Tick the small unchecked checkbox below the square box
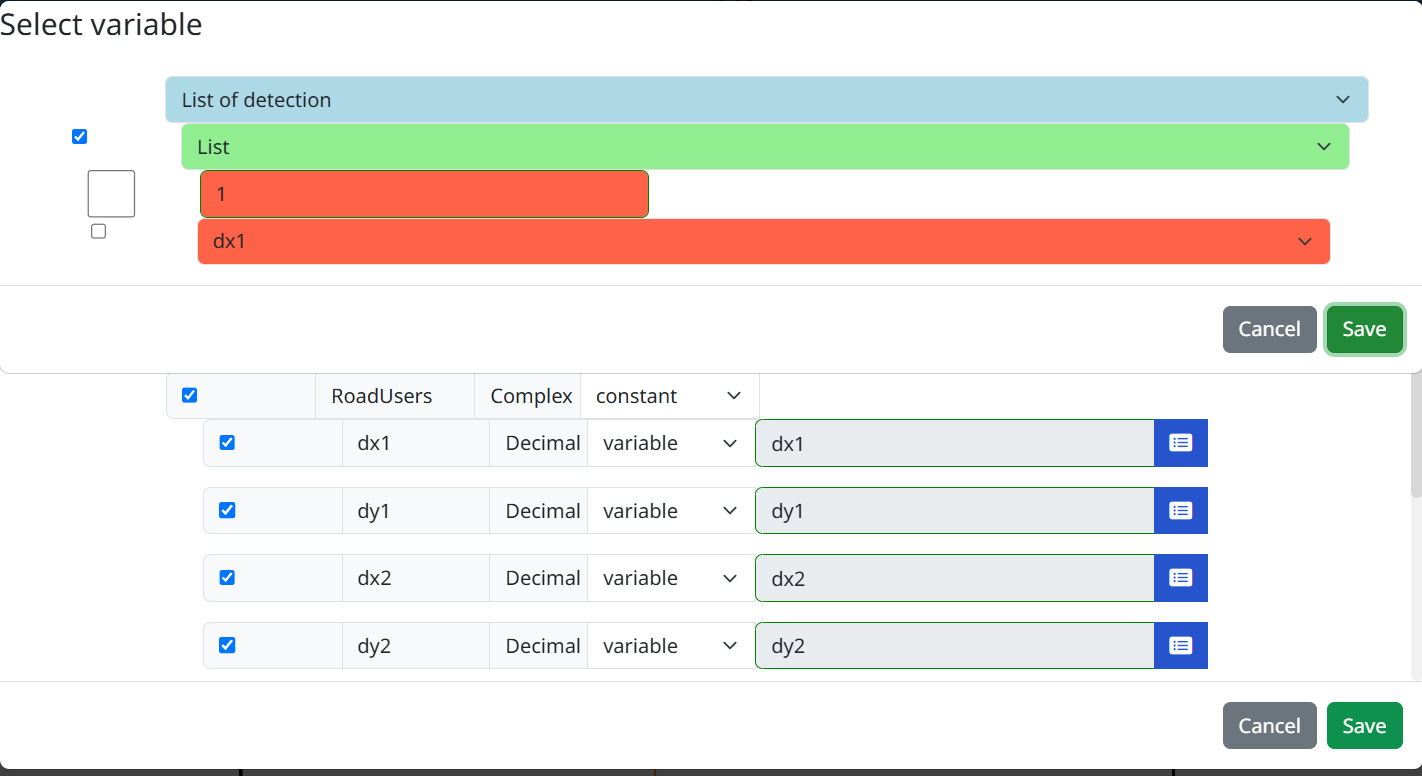 tap(98, 231)
